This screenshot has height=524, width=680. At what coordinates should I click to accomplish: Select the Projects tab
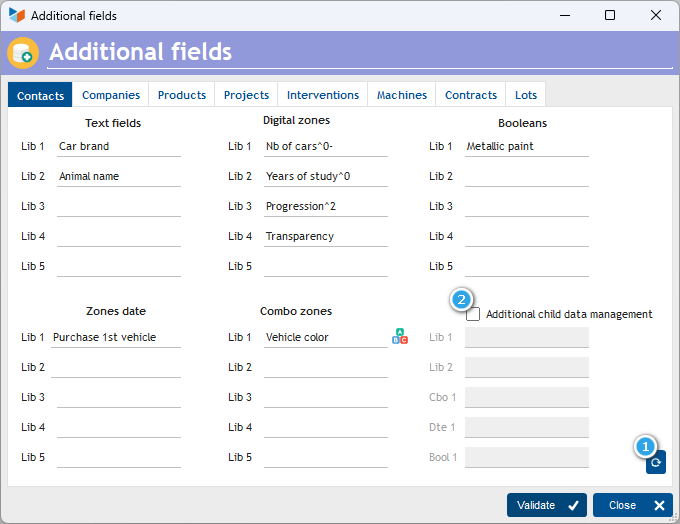click(x=246, y=95)
